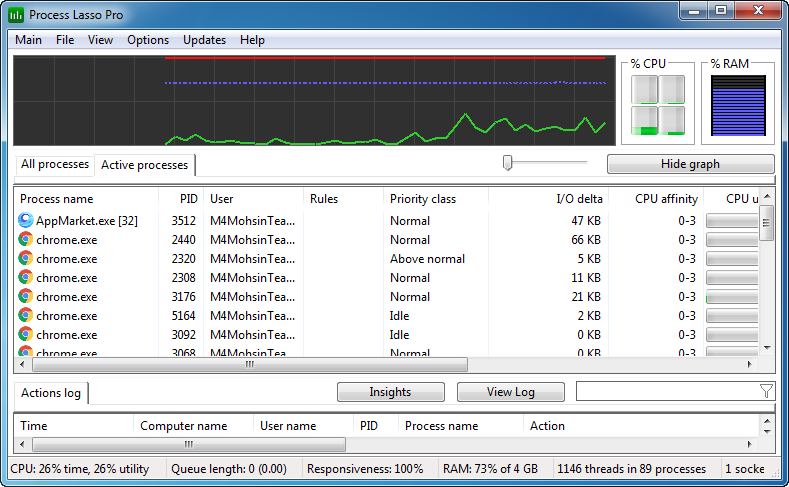Click the AppMarket.exe process icon

pos(26,220)
